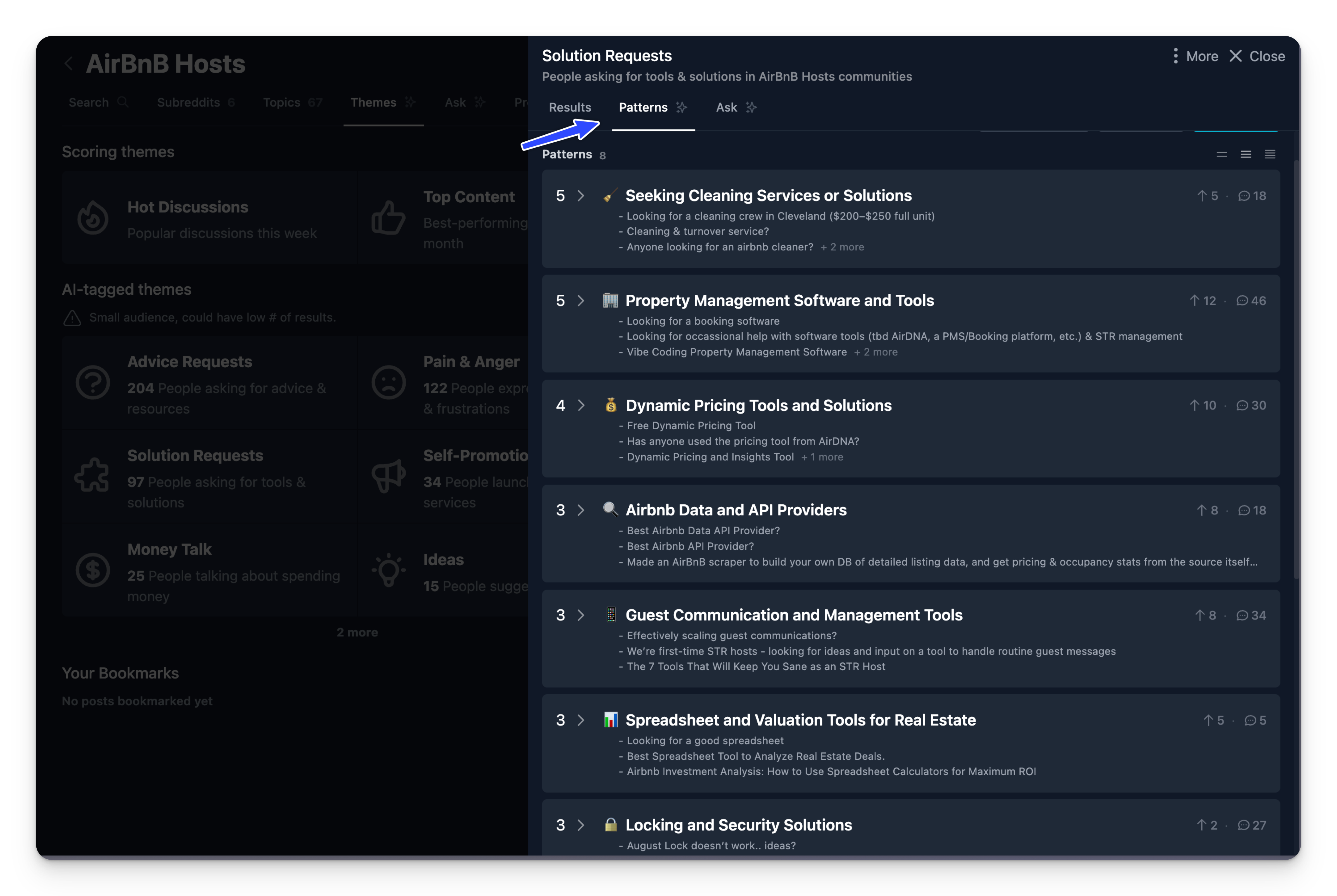Expand Locking and Security Solutions pattern
Image resolution: width=1337 pixels, height=896 pixels.
tap(581, 825)
